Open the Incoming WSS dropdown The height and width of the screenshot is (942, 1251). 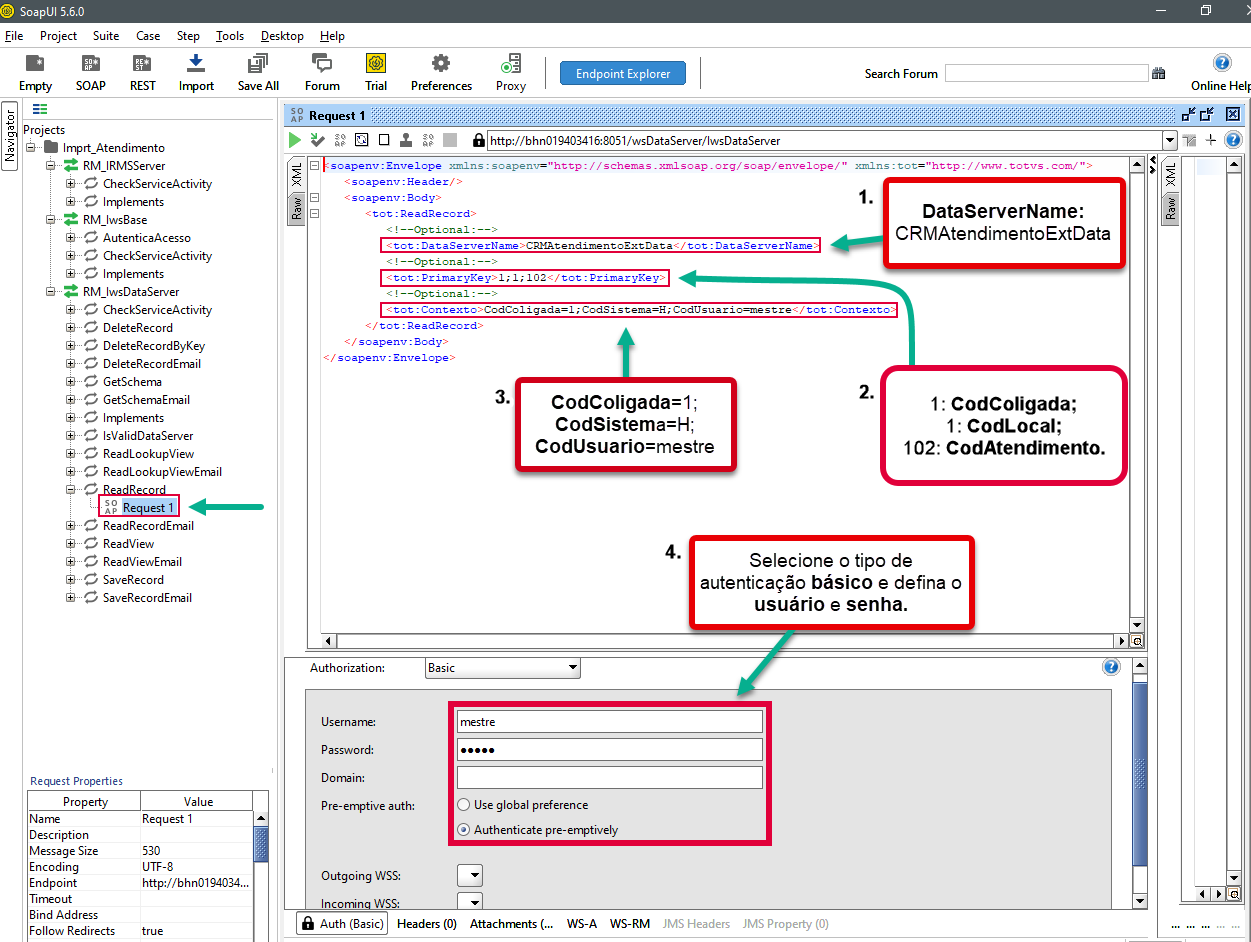pos(470,903)
